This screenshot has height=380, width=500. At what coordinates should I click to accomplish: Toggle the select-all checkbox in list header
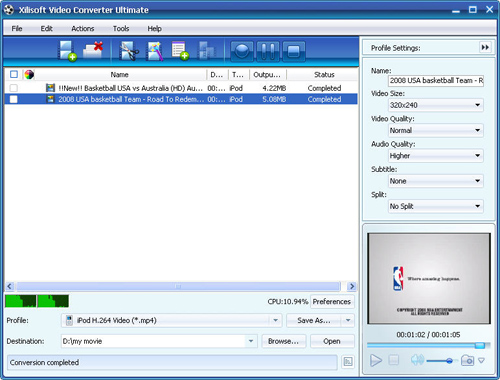click(14, 74)
